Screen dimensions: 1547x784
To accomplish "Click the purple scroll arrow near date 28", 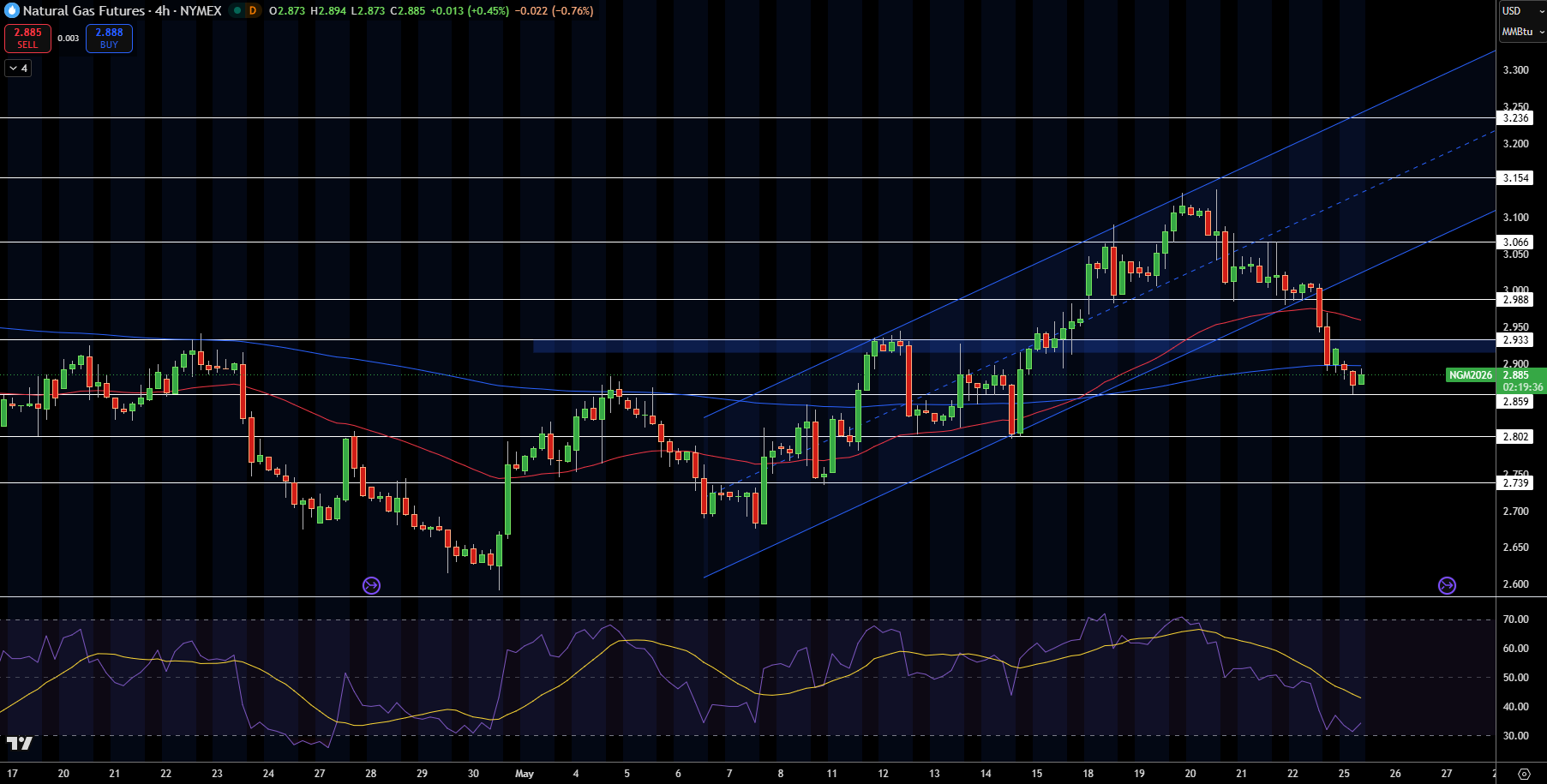I will pos(371,585).
